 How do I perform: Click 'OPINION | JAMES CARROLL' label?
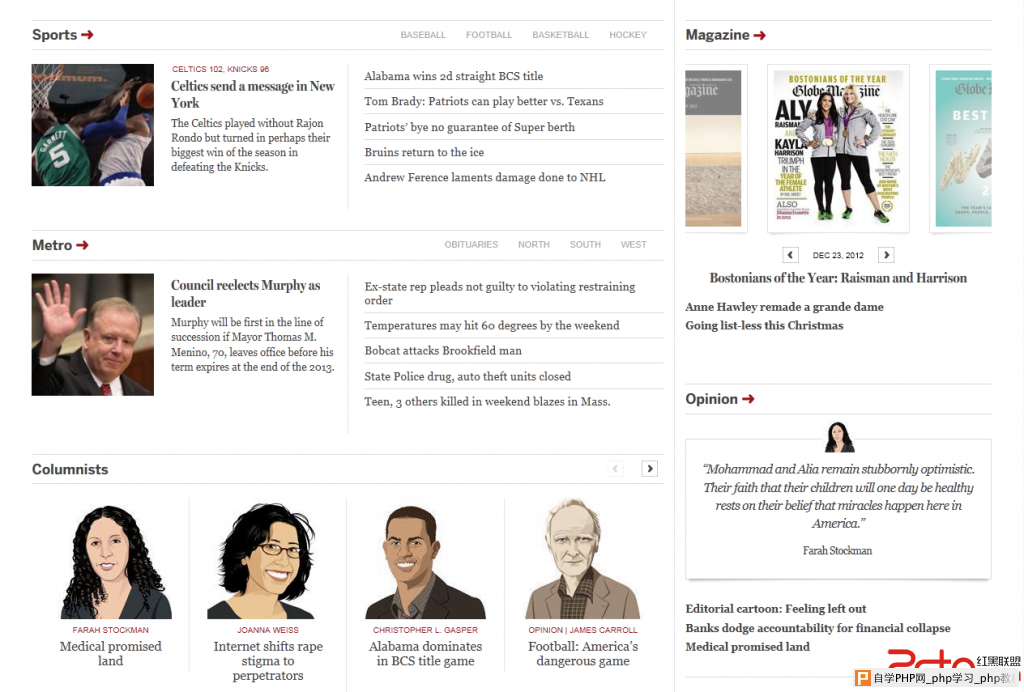pos(583,630)
